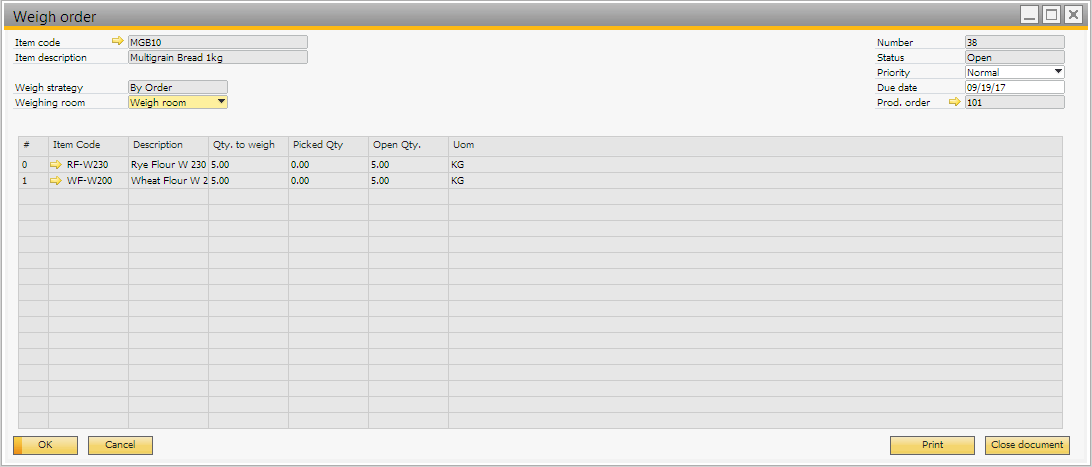Click the Picked Qty column header
Screen dimensions: 1092x467
click(x=328, y=145)
